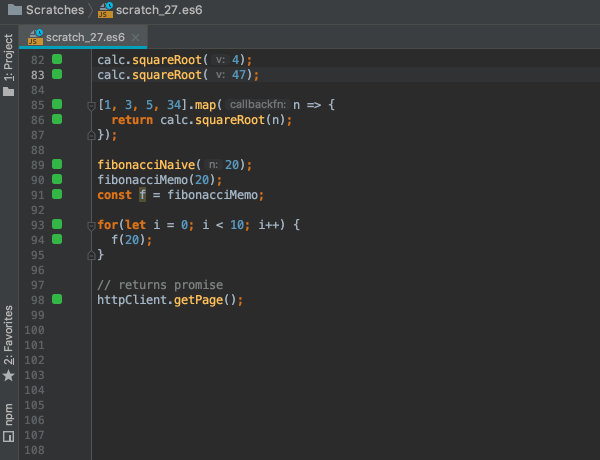Click the green coverage marker on line 86
The image size is (600, 460).
(57, 119)
